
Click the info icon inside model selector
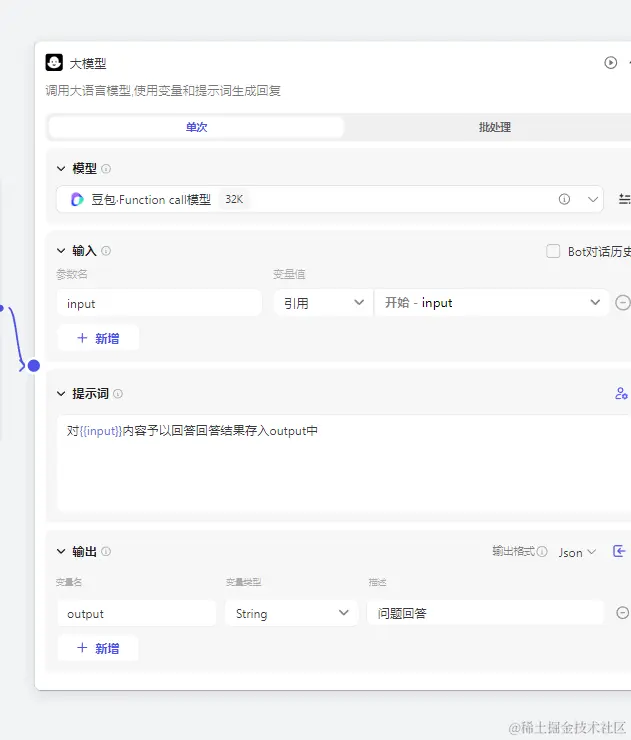[x=564, y=199]
